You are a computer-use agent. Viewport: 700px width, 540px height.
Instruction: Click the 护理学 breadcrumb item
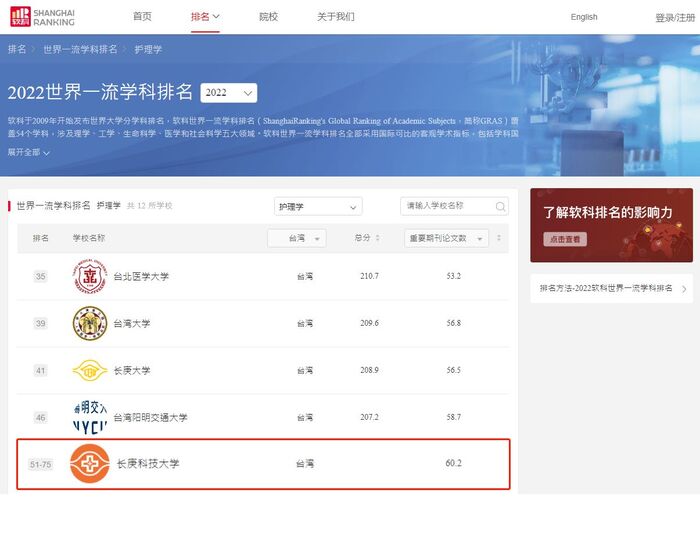[148, 49]
